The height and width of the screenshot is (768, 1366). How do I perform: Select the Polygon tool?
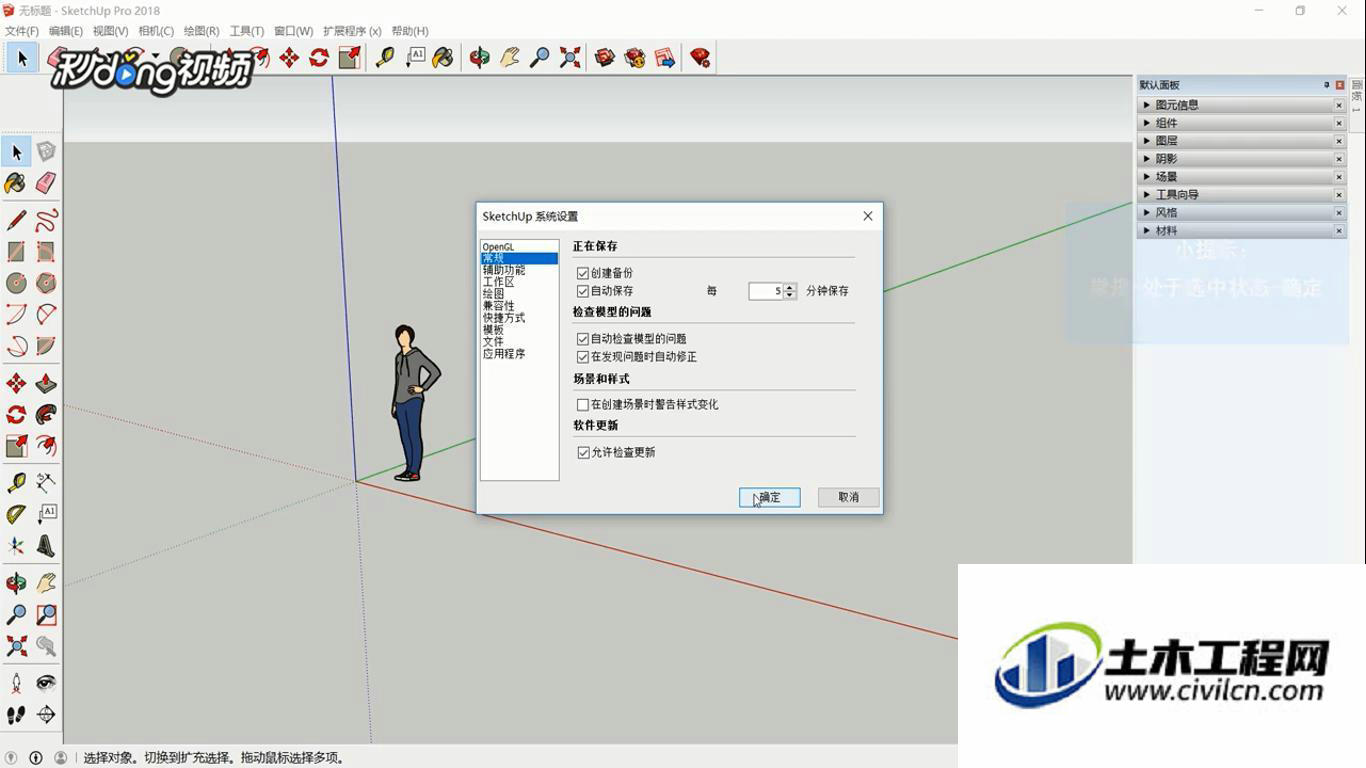coord(46,284)
